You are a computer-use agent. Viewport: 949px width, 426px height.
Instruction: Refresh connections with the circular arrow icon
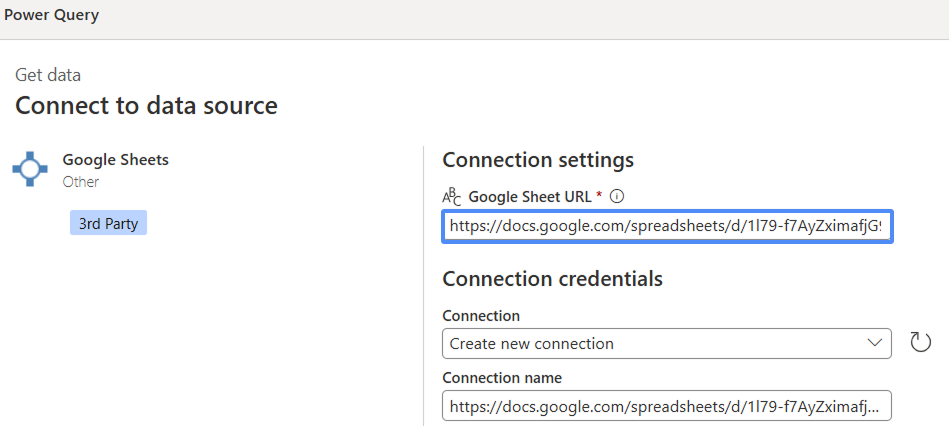coord(921,342)
